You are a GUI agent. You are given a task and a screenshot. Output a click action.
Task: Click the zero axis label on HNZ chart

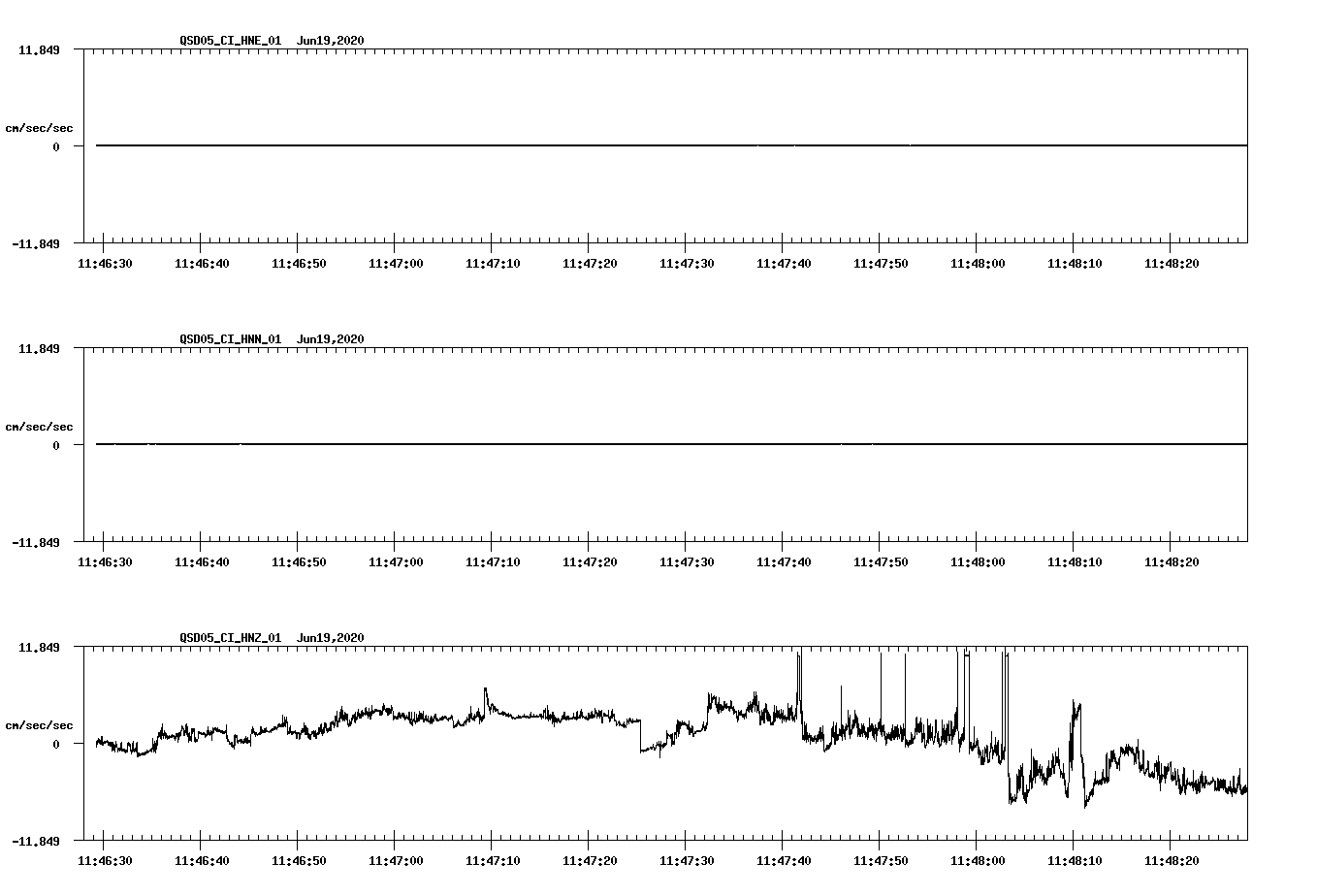56,745
